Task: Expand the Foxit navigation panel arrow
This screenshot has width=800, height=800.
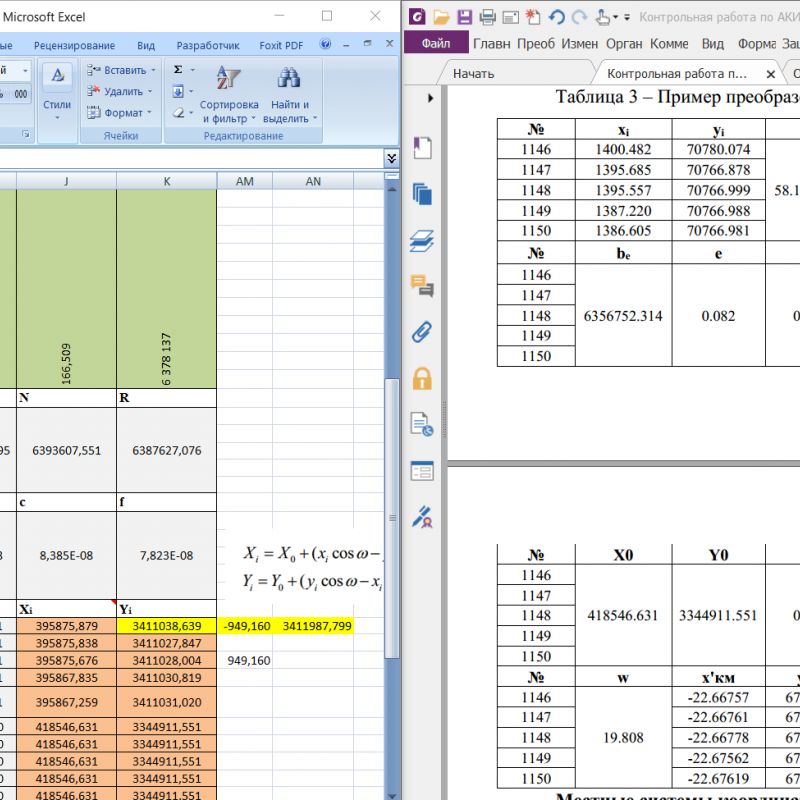Action: point(431,98)
